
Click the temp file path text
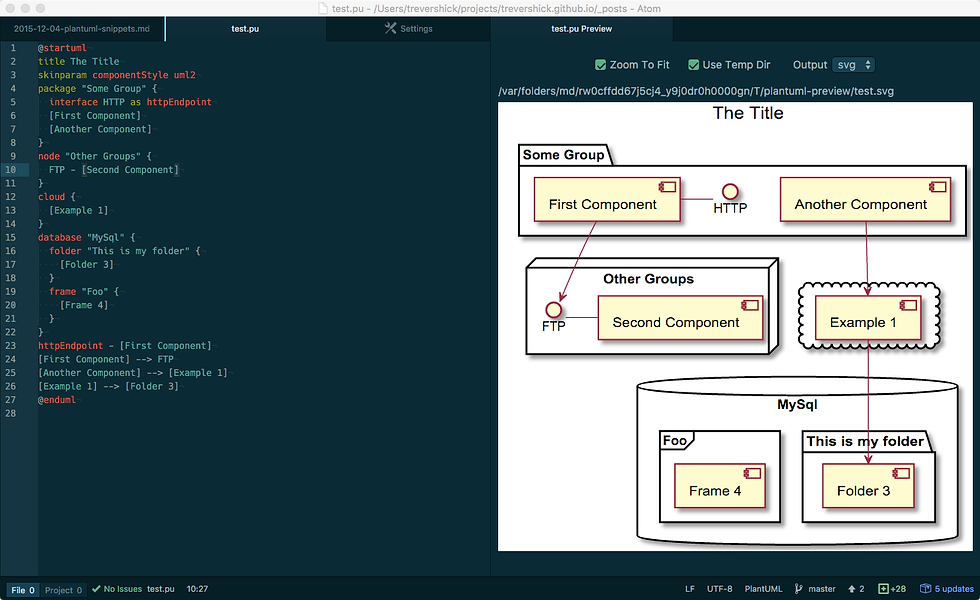(x=696, y=91)
